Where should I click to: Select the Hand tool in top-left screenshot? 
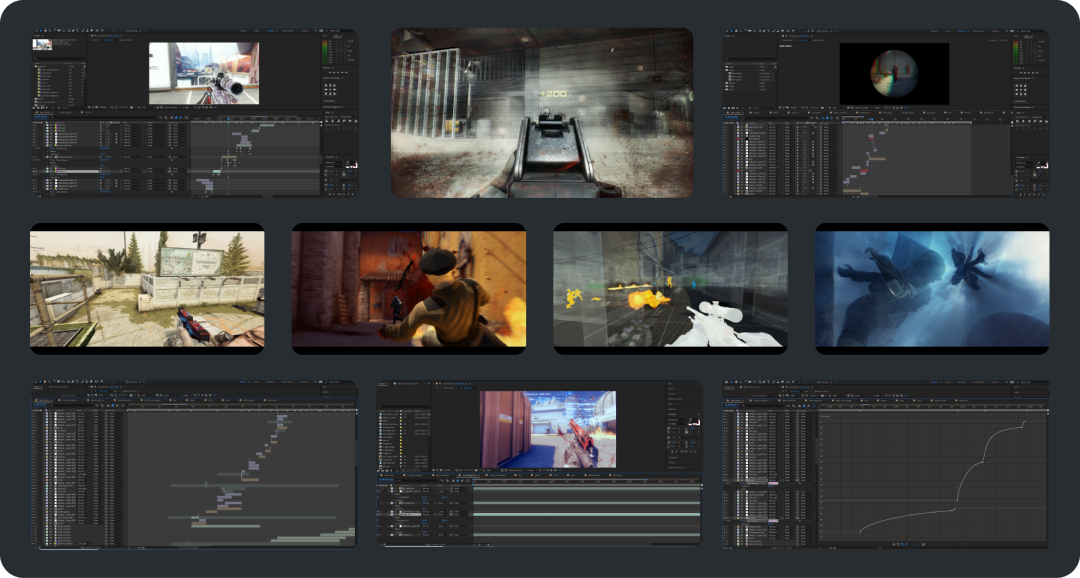[x=45, y=30]
